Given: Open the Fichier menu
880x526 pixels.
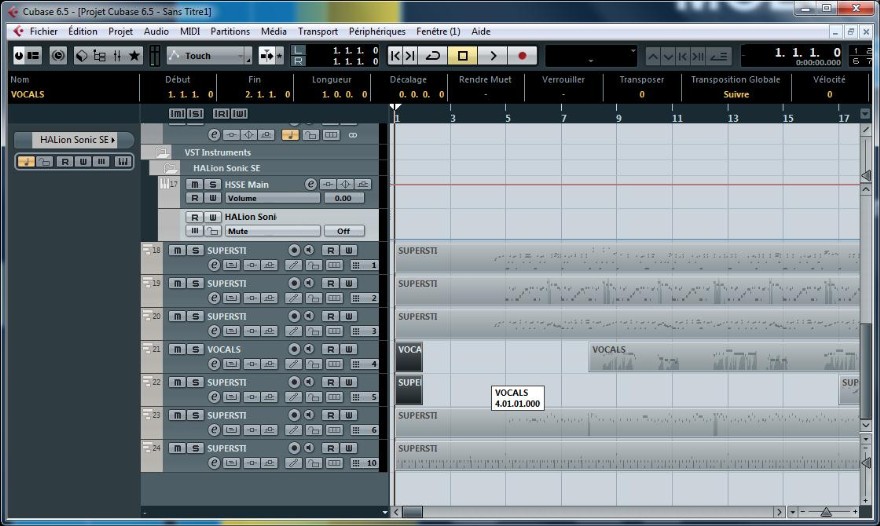Looking at the screenshot, I should pos(43,31).
